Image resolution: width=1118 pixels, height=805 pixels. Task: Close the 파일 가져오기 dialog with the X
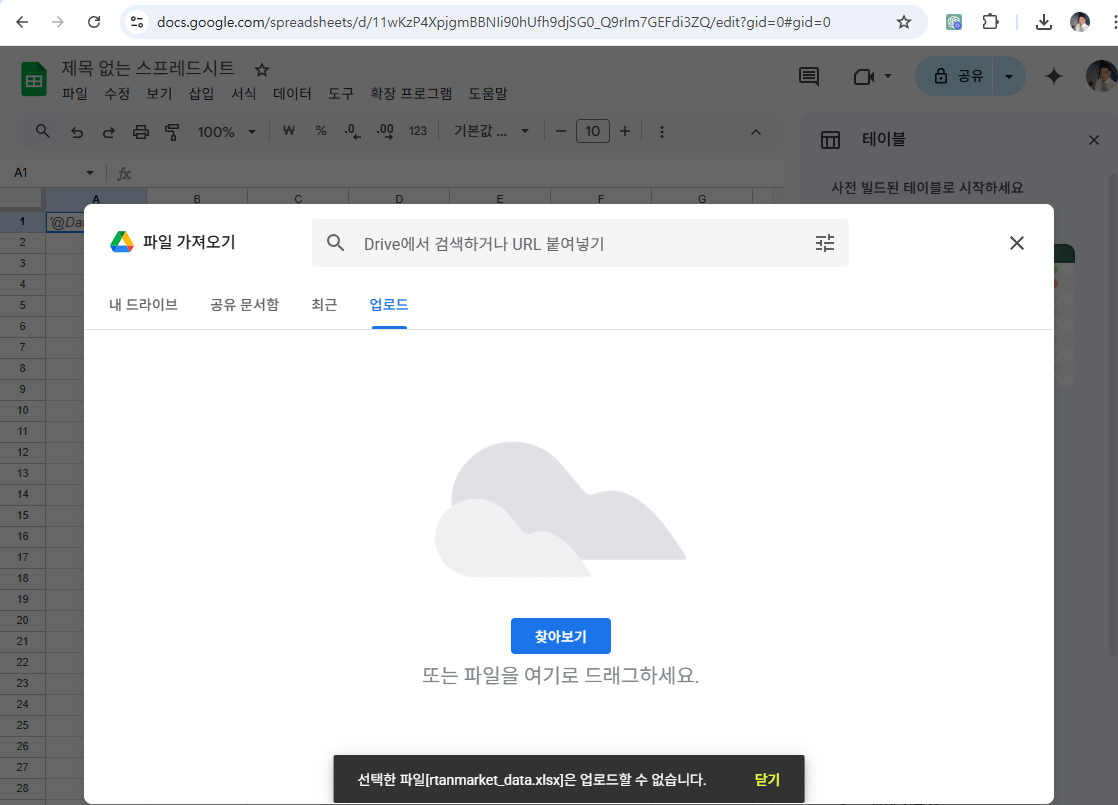[x=1017, y=243]
